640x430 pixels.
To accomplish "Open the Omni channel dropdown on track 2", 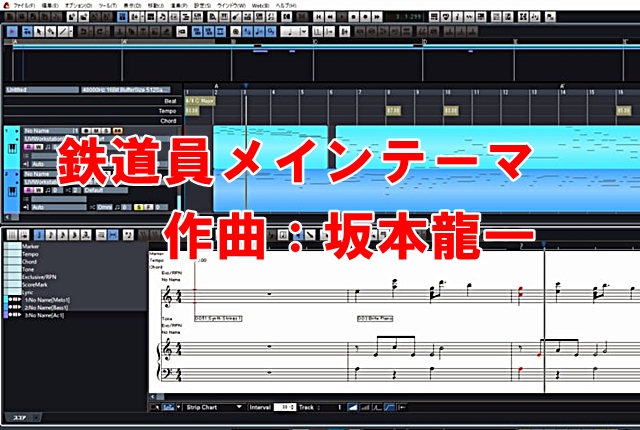I will point(104,208).
